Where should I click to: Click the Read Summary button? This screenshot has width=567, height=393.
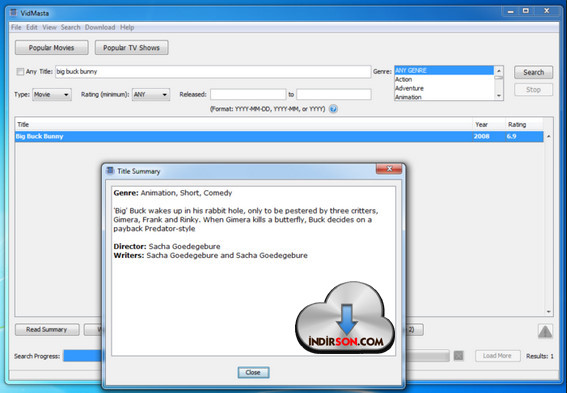tap(47, 329)
